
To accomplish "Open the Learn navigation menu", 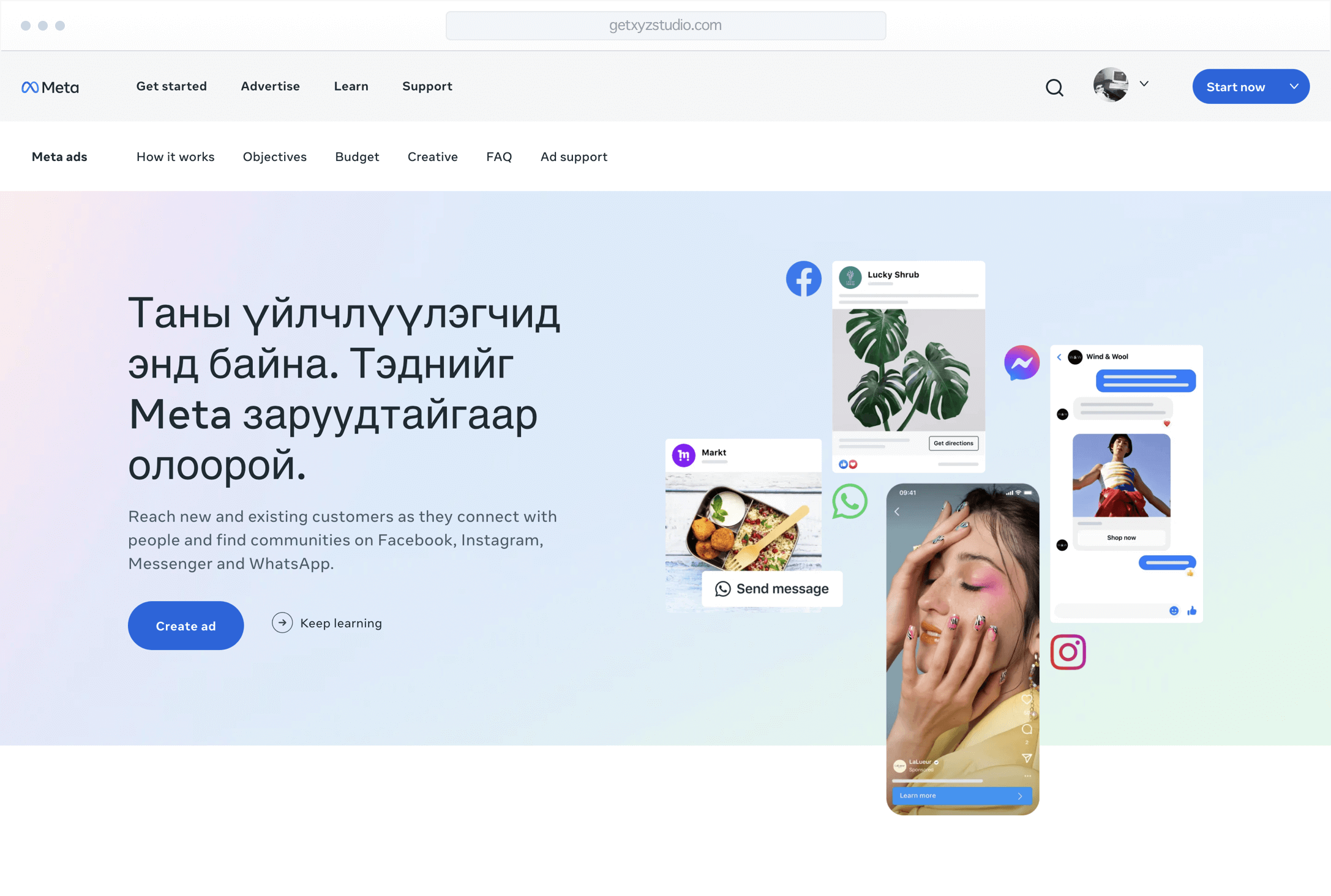I will 351,86.
